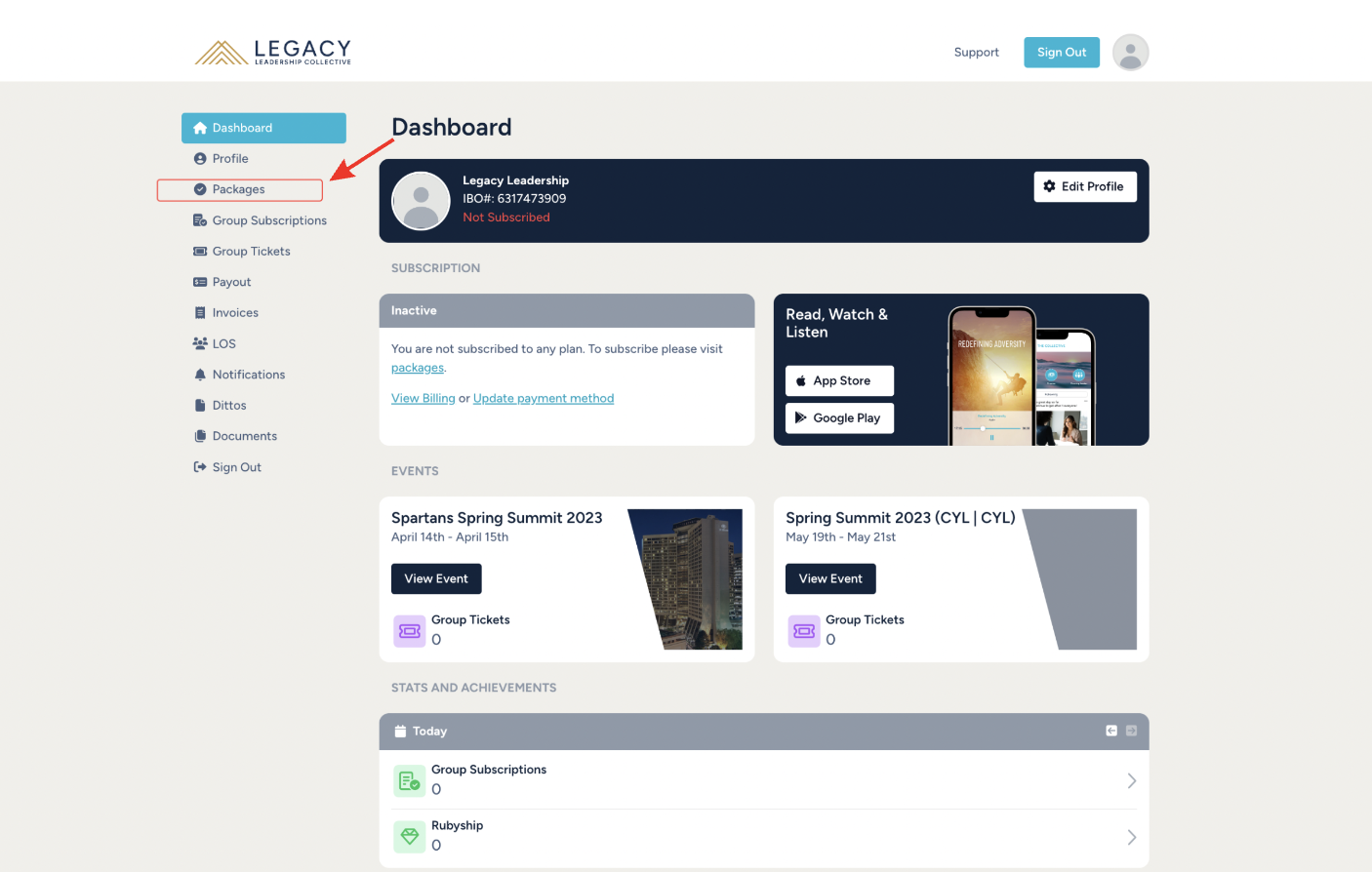Open Notifications from the sidebar
The width and height of the screenshot is (1372, 872).
click(x=249, y=375)
